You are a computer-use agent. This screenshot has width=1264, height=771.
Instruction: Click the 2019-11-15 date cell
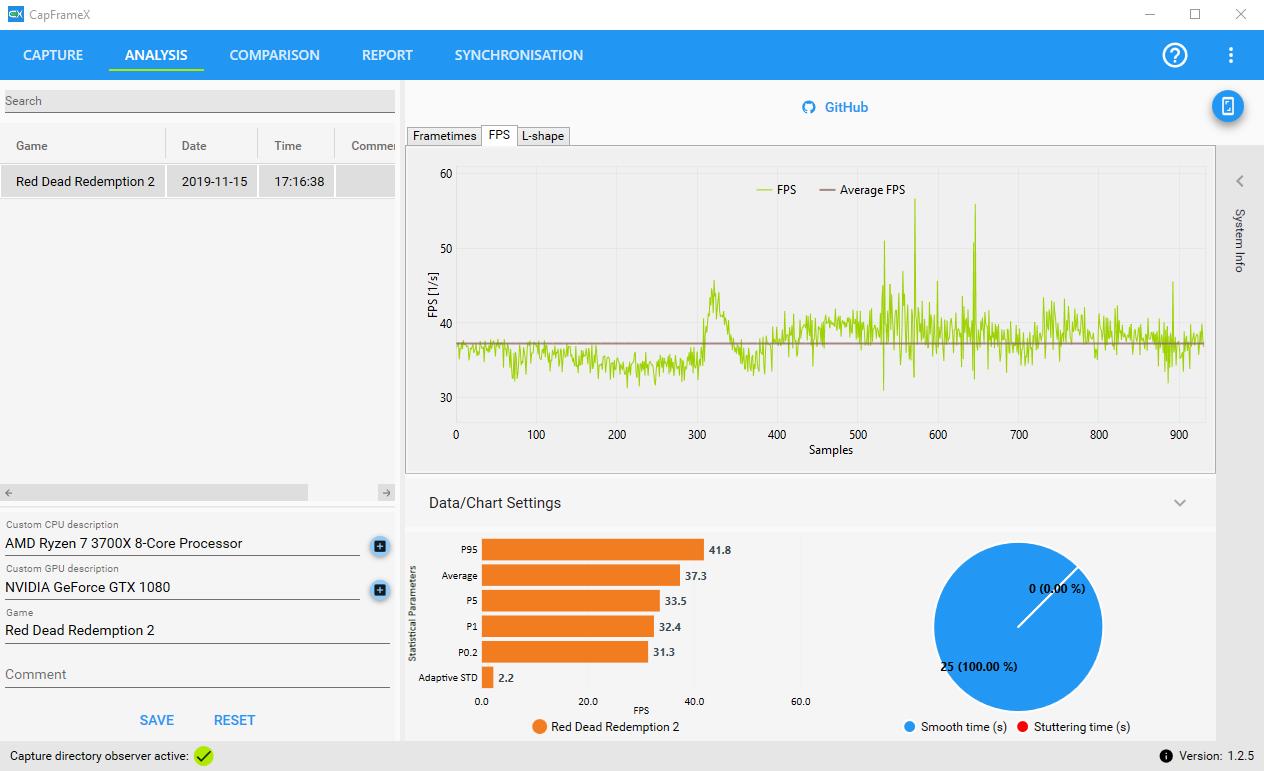pos(214,182)
